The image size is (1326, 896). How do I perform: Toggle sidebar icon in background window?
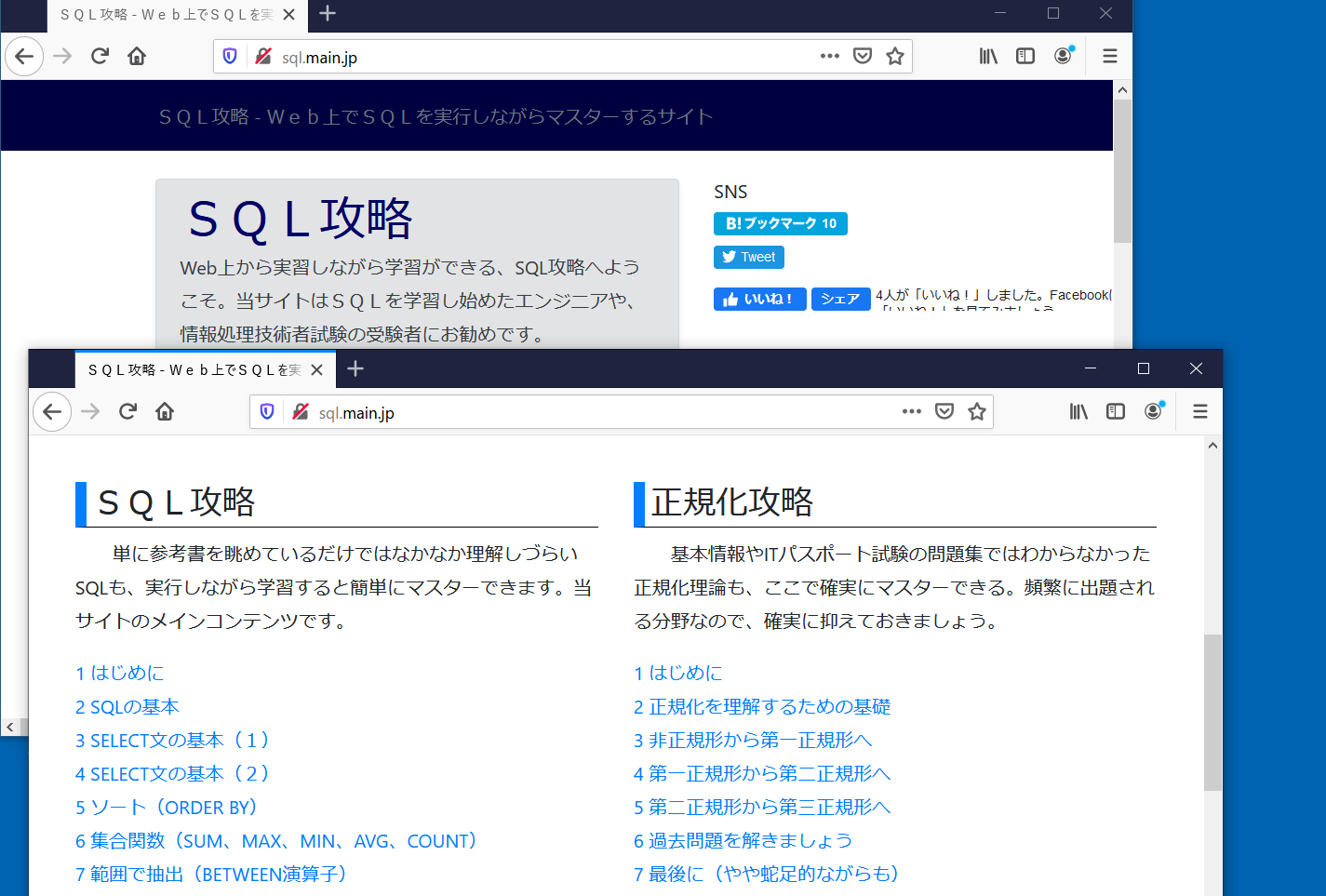(x=1025, y=56)
